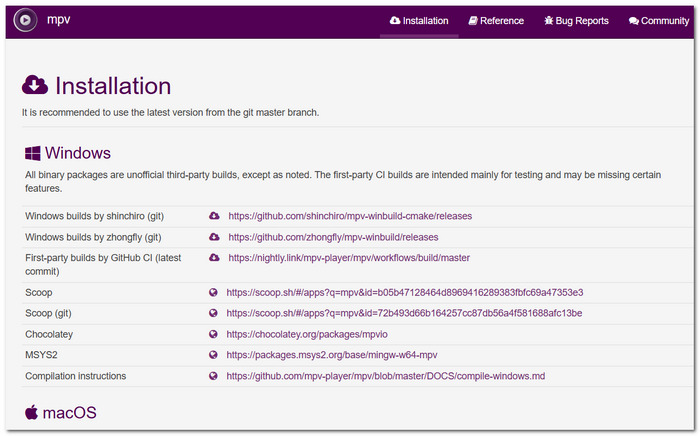Click the 'Scoop' row label
700x436 pixels.
click(38, 292)
